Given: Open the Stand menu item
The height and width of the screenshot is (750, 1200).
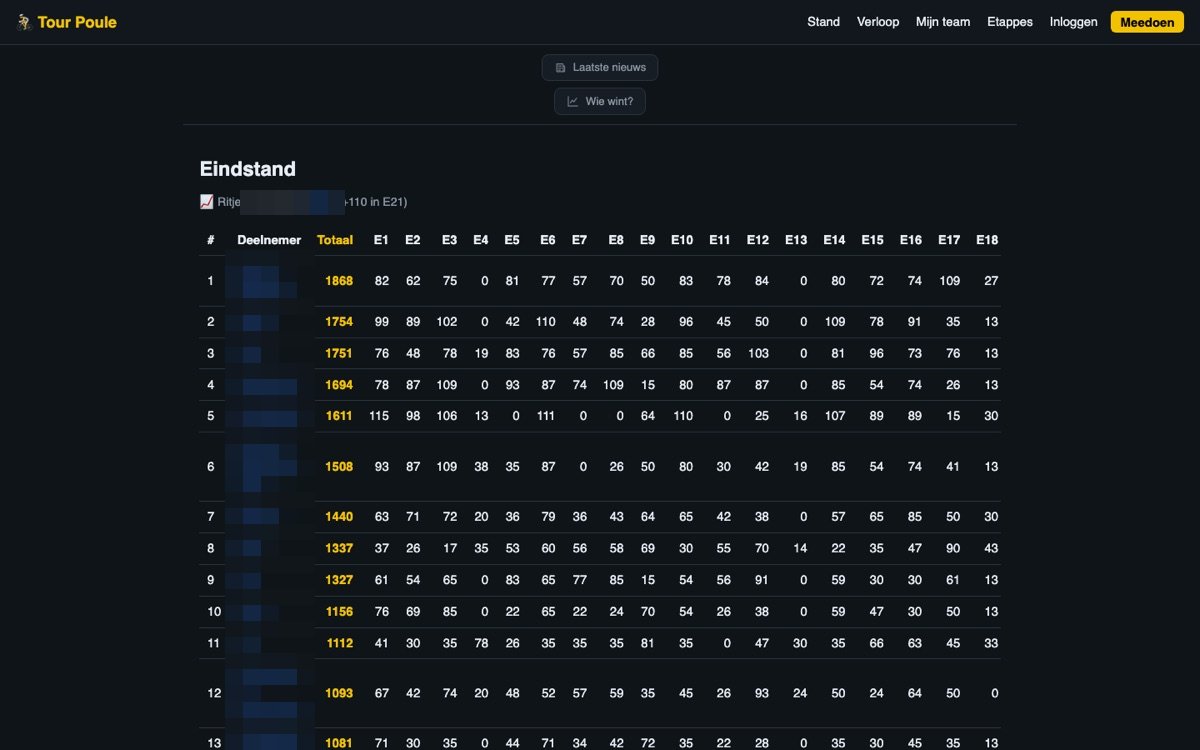Looking at the screenshot, I should (x=824, y=22).
